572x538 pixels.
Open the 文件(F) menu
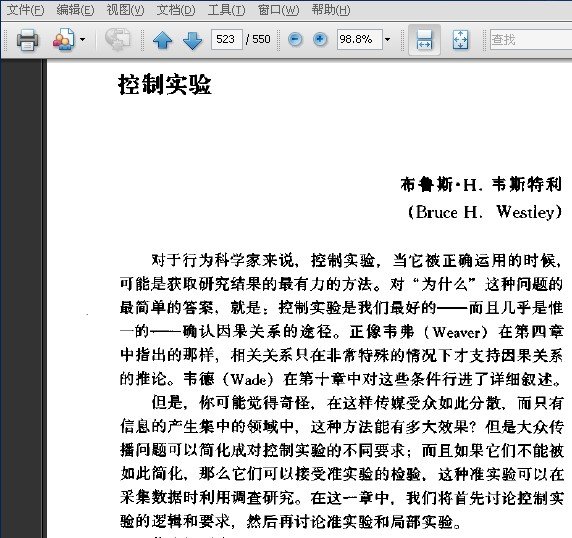pyautogui.click(x=26, y=9)
